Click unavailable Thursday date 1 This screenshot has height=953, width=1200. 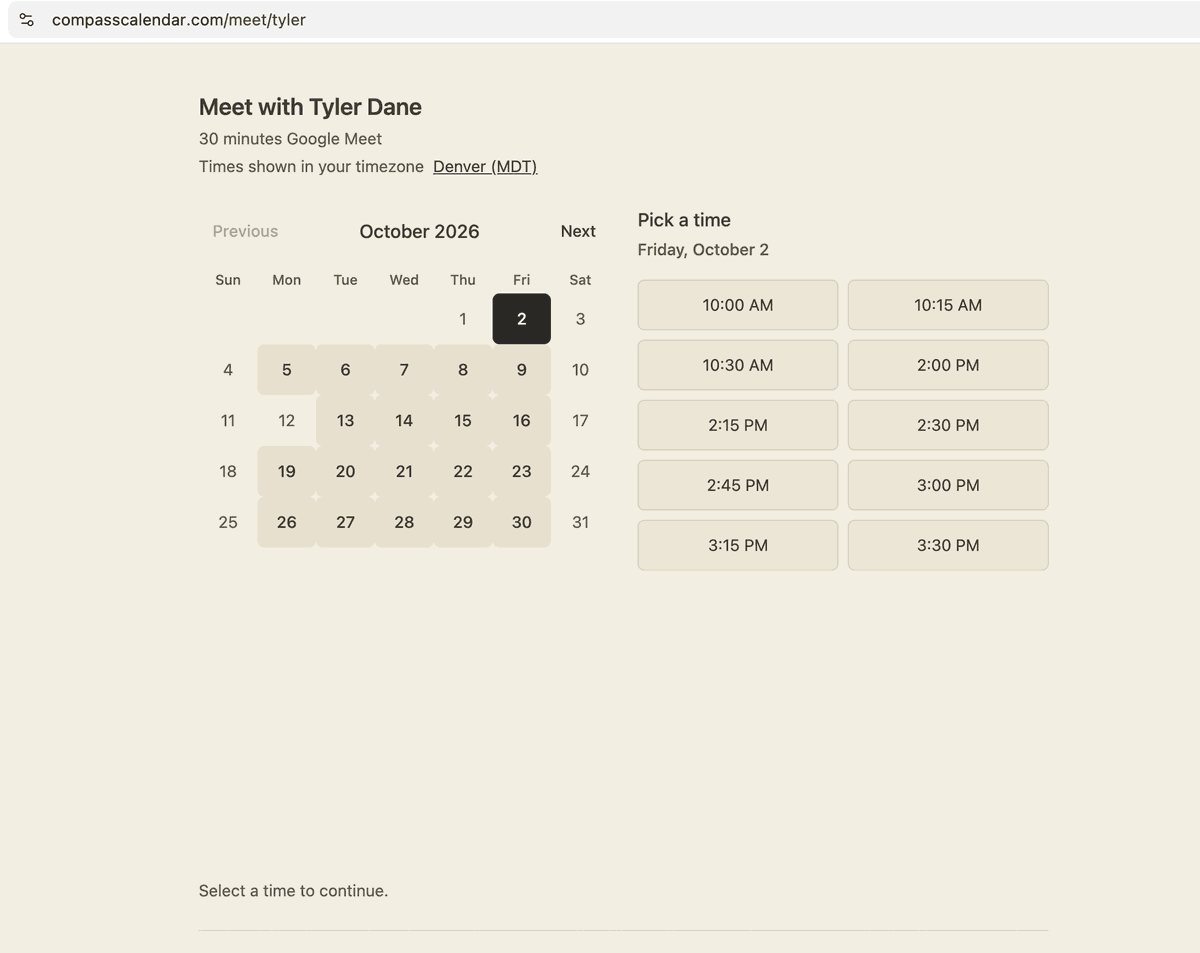point(463,319)
